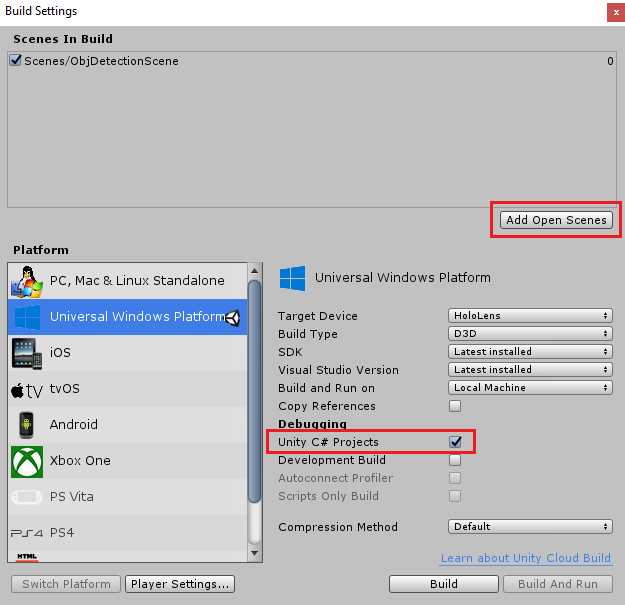625x605 pixels.
Task: Click the Autoconnect Profiler checkbox
Action: tap(455, 478)
